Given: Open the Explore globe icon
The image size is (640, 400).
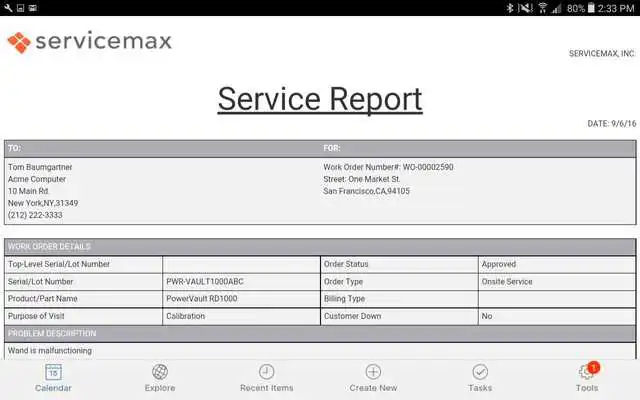Looking at the screenshot, I should click(160, 372).
